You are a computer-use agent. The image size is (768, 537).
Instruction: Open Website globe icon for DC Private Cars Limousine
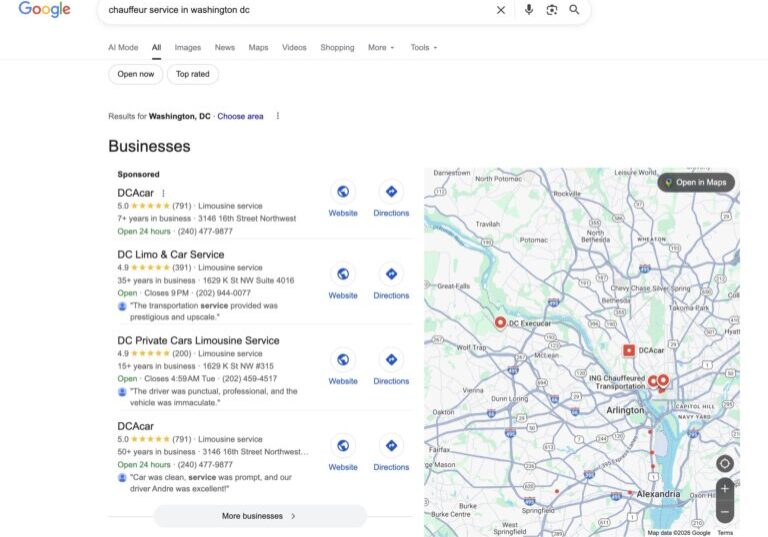(x=343, y=360)
